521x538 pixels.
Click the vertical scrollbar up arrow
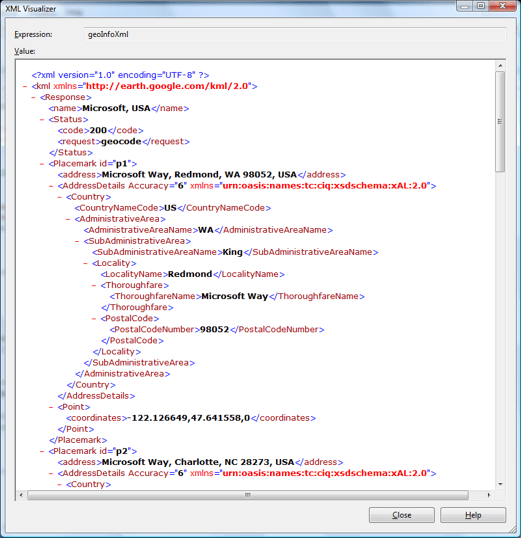500,66
